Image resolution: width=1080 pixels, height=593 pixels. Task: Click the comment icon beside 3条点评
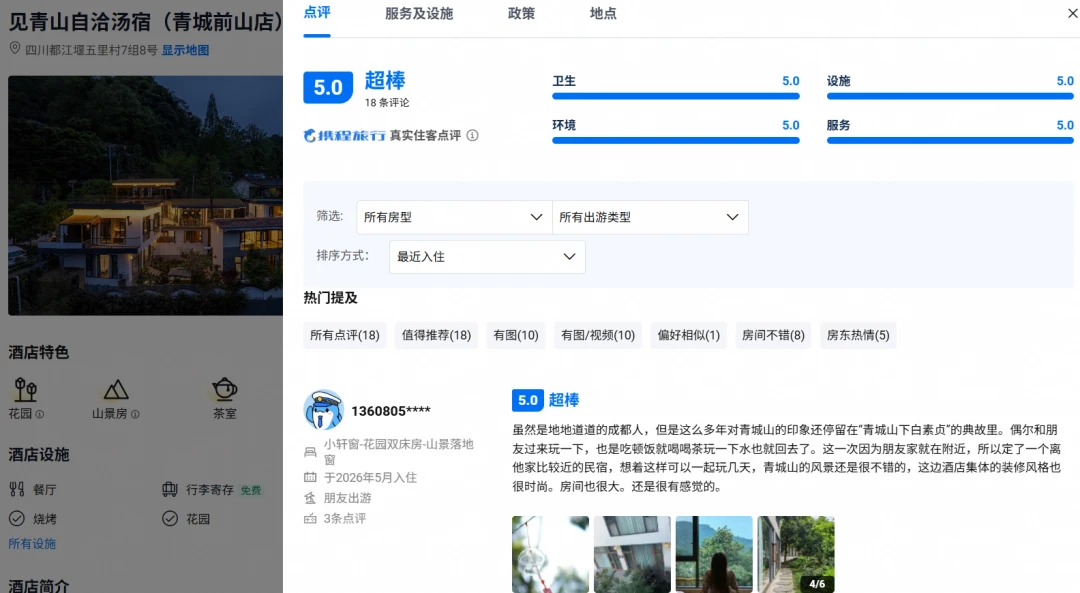point(310,518)
